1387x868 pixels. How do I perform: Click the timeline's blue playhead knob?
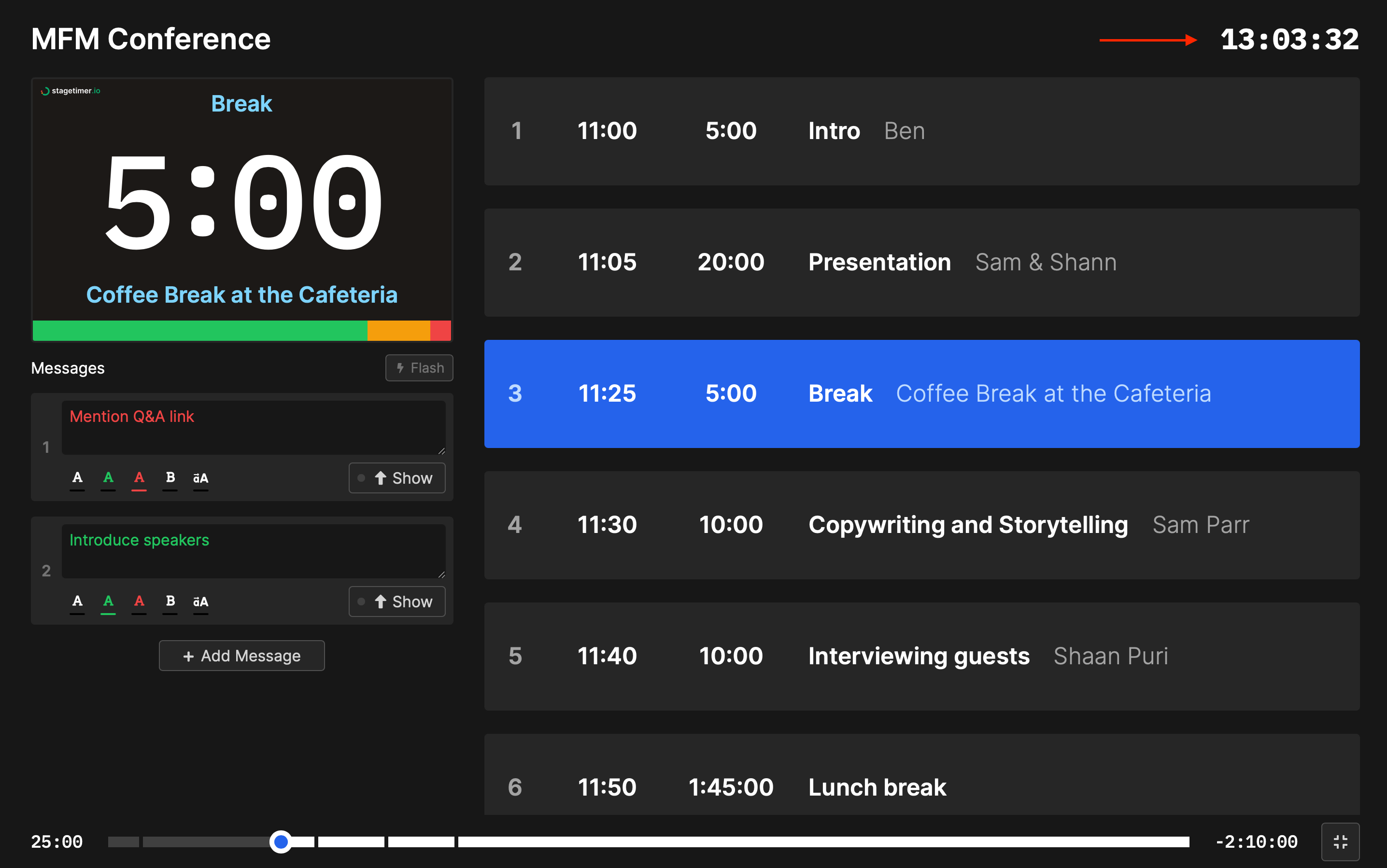[281, 841]
